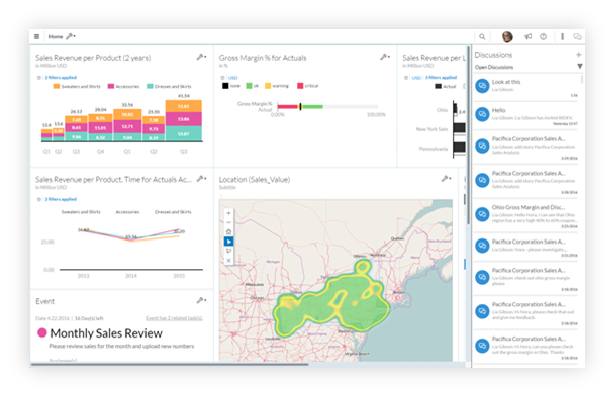This screenshot has height=393, width=608.
Task: Zoom out on the Location map
Action: 228,222
